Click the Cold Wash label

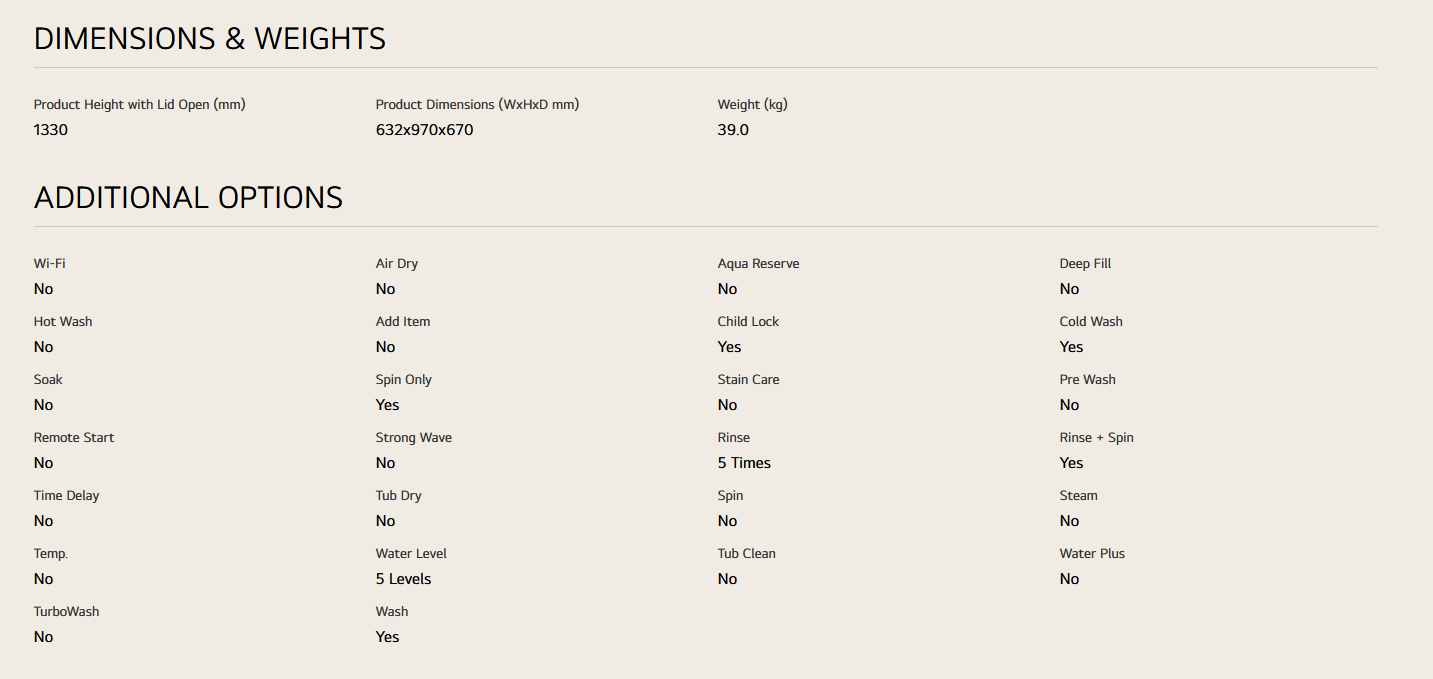1091,322
